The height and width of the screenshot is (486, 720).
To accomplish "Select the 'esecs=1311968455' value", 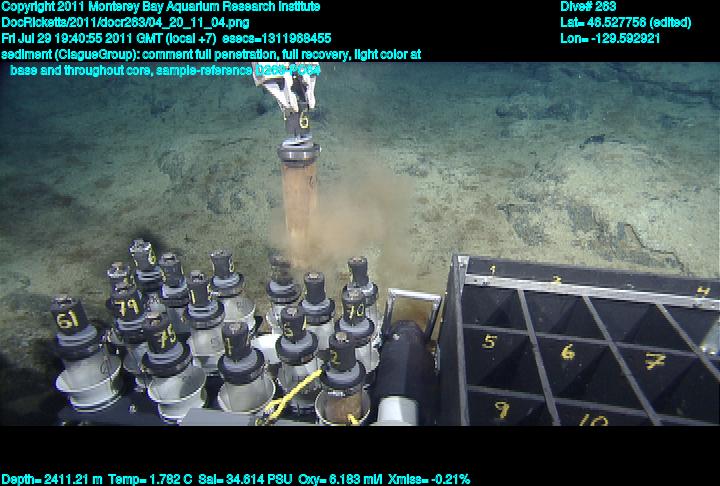I will tap(276, 38).
